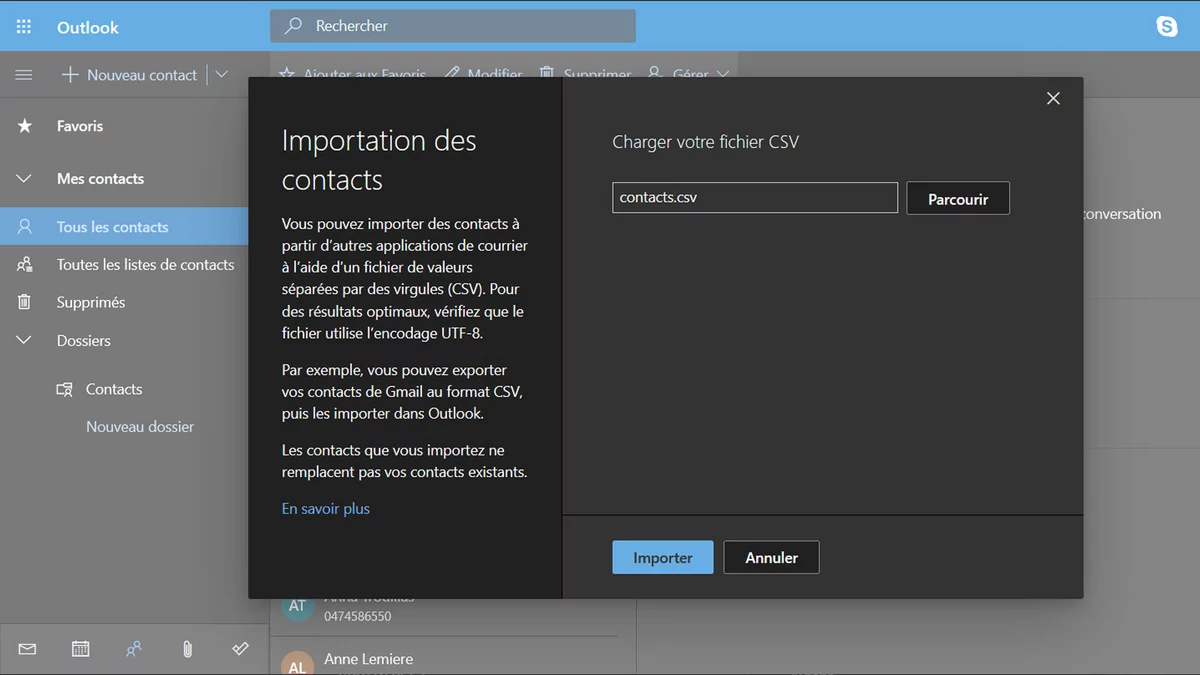
Task: Collapse the Mes contacts section
Action: (25, 179)
